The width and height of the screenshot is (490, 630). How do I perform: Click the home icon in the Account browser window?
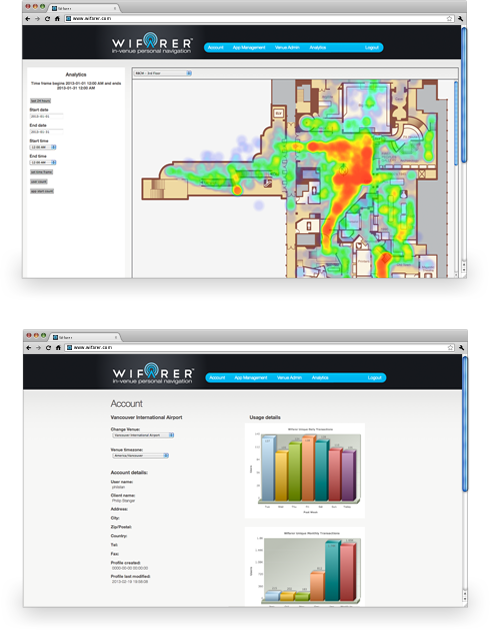click(x=58, y=348)
